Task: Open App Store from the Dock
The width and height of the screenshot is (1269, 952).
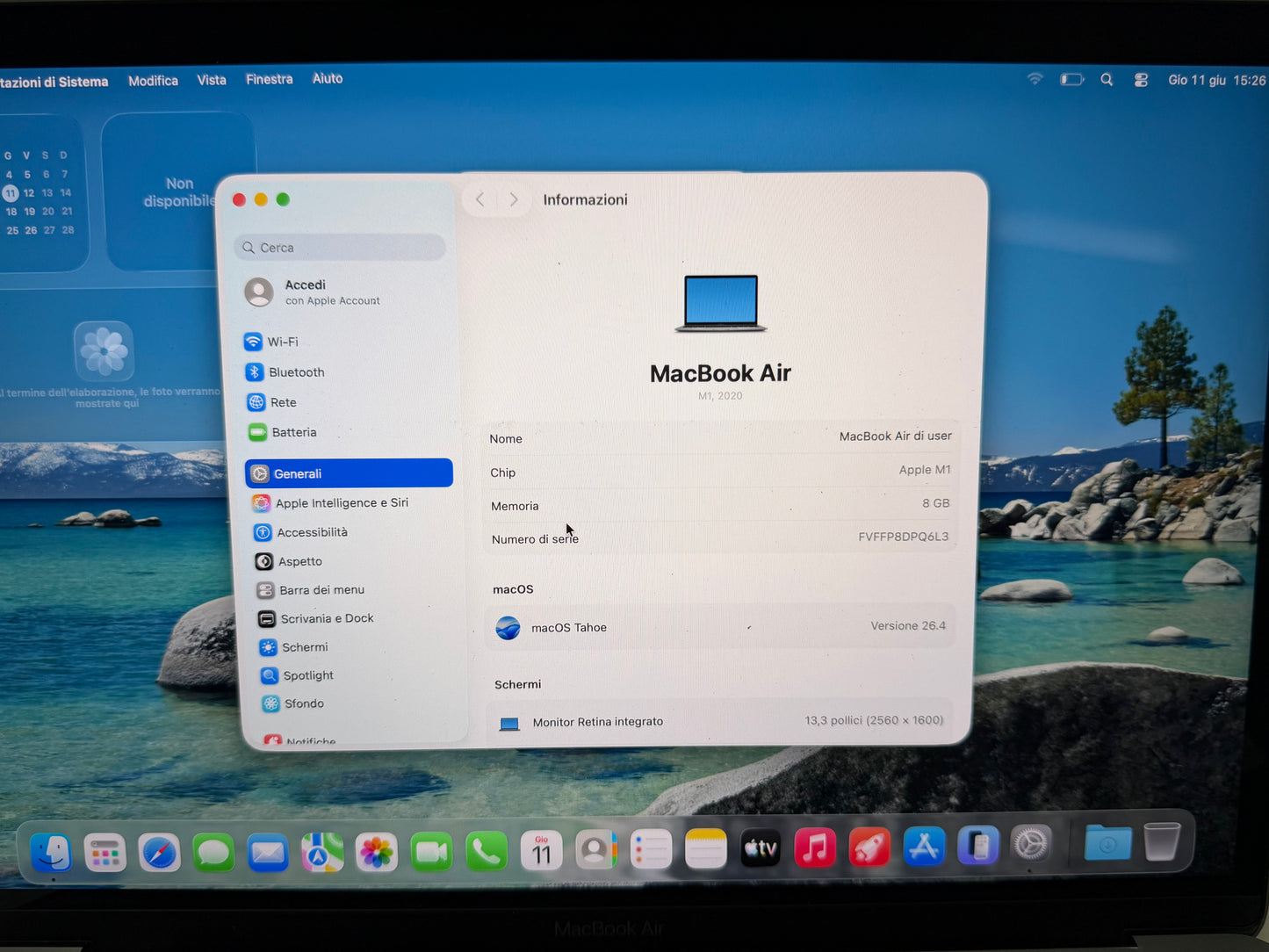Action: point(924,847)
